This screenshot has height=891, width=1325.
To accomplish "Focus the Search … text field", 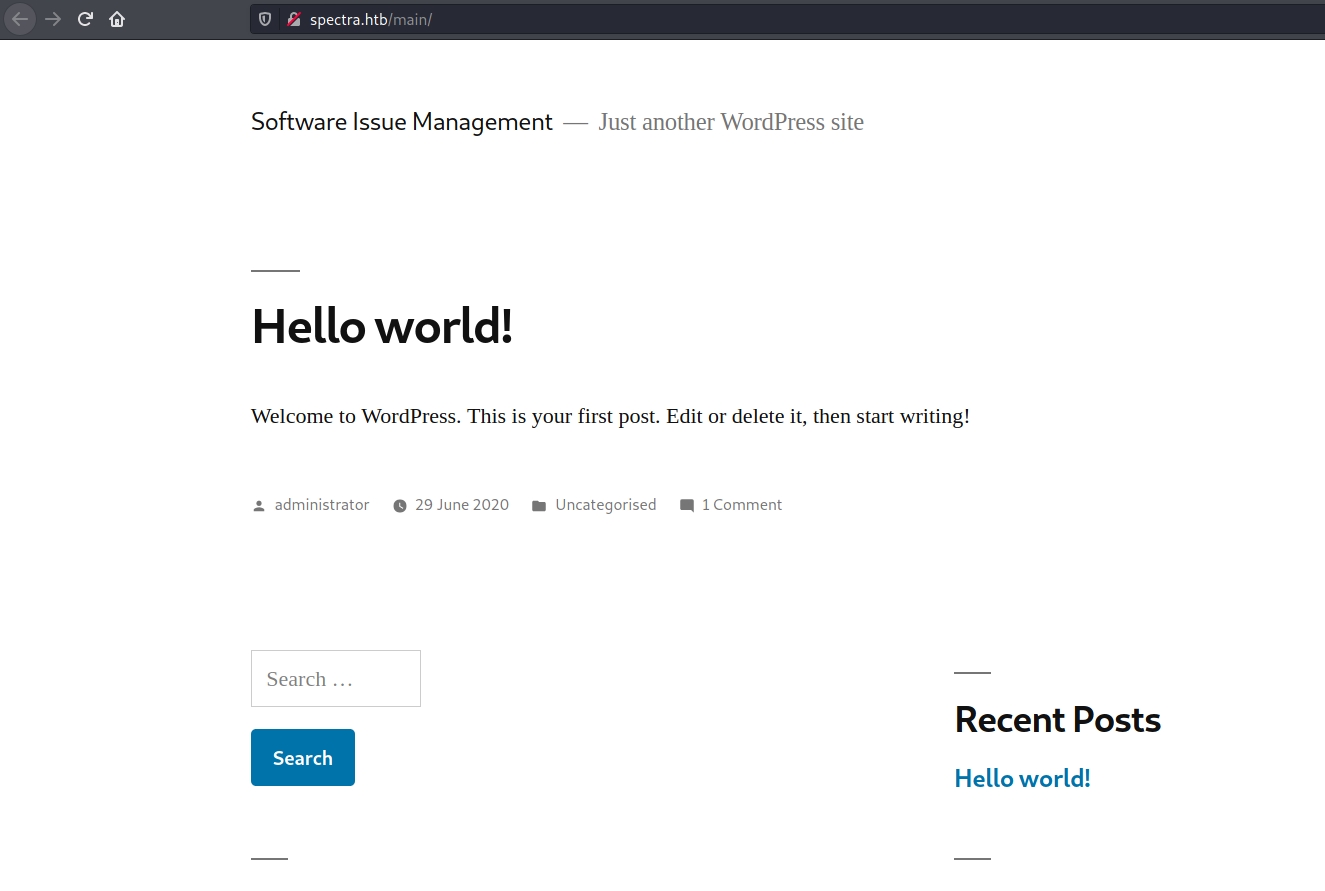I will click(x=335, y=679).
